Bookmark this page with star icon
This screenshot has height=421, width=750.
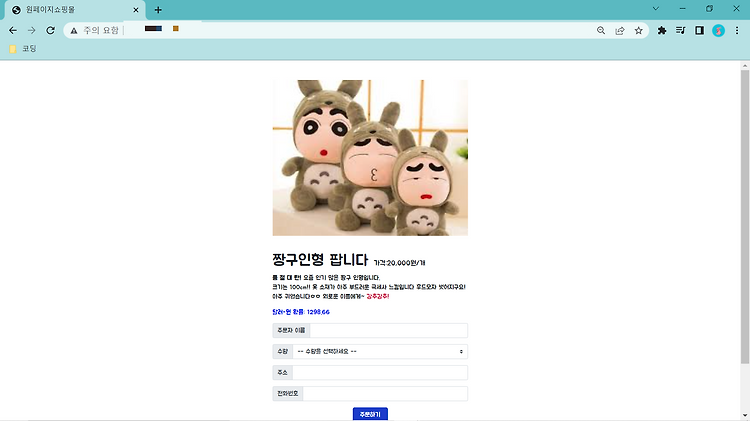coord(639,30)
